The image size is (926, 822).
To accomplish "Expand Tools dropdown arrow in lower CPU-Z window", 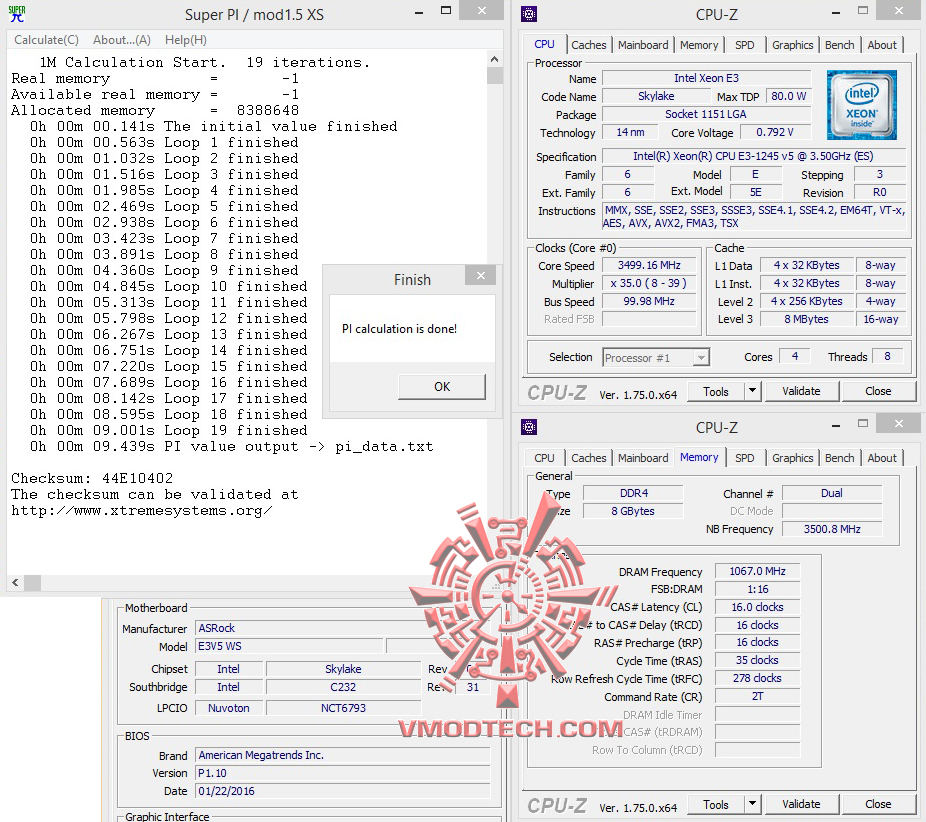I will coord(752,804).
